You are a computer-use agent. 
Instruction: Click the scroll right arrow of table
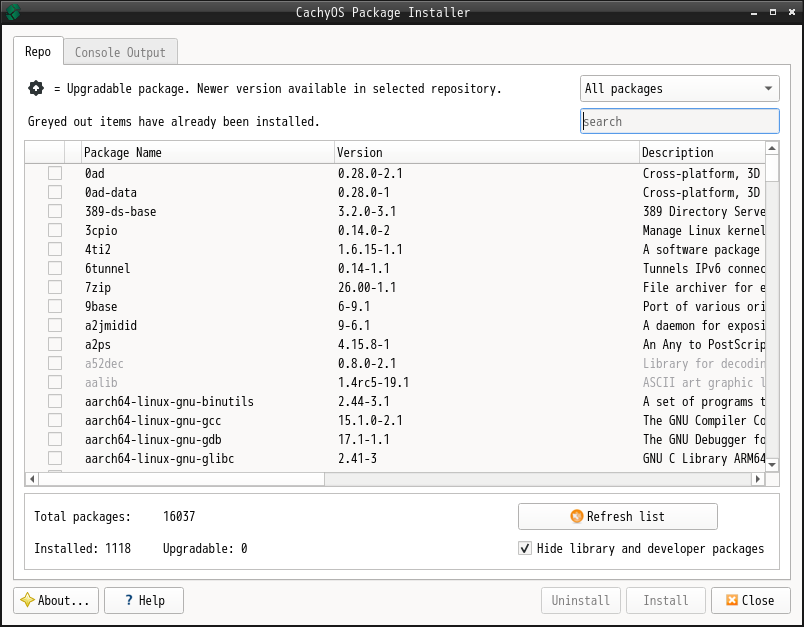pos(757,480)
